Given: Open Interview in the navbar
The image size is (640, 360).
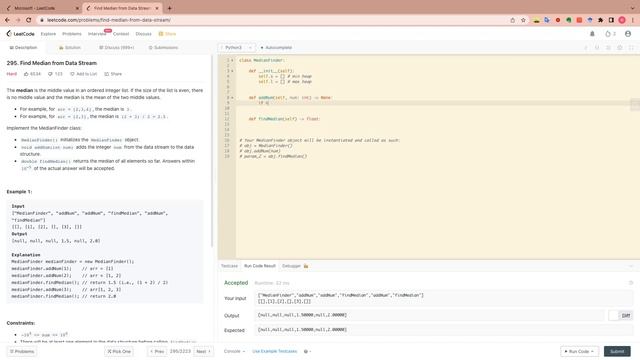Looking at the screenshot, I should [x=97, y=34].
